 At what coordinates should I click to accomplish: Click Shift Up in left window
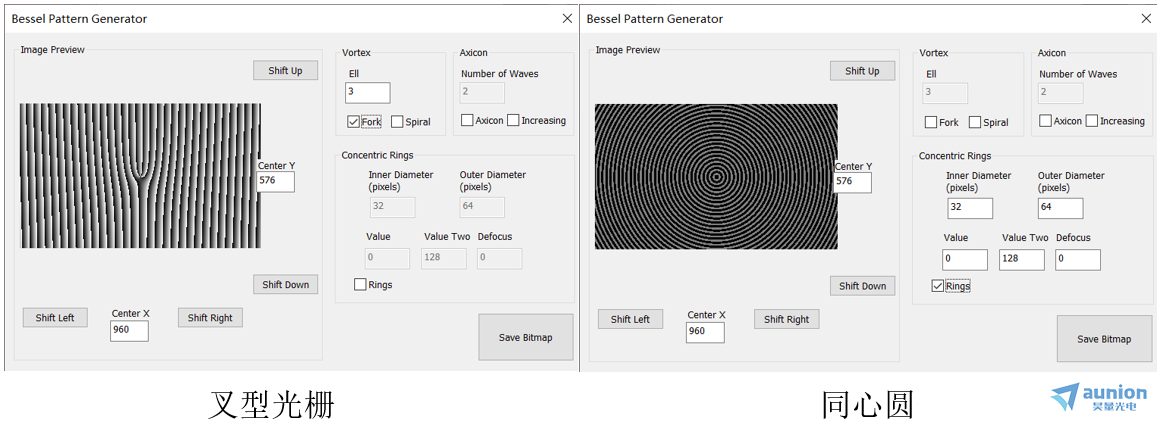tap(285, 70)
